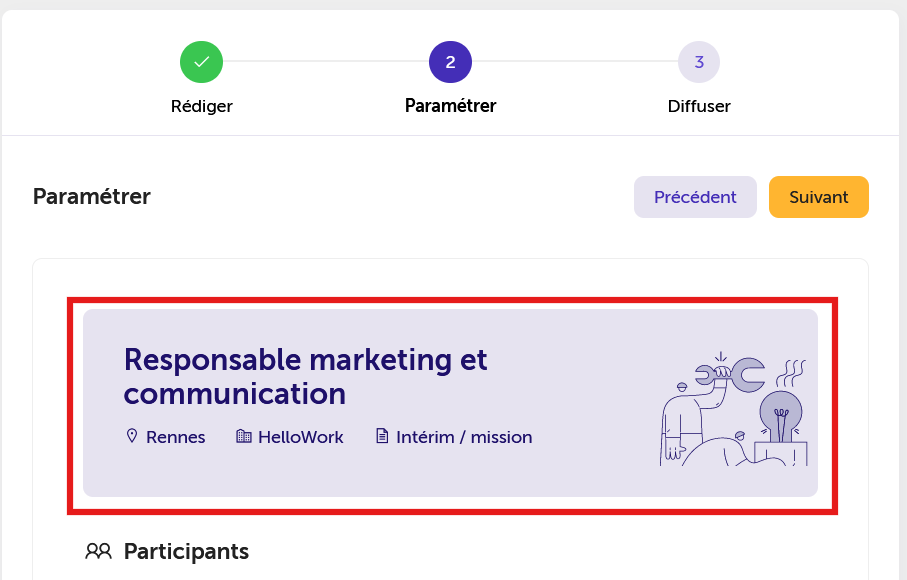
Task: Click the Précédent button
Action: click(695, 197)
